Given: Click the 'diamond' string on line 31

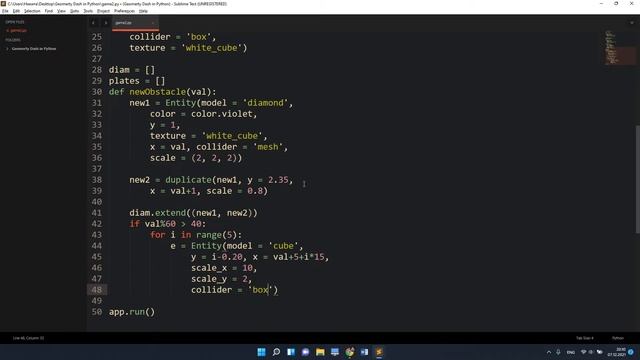Looking at the screenshot, I should click(x=266, y=103).
